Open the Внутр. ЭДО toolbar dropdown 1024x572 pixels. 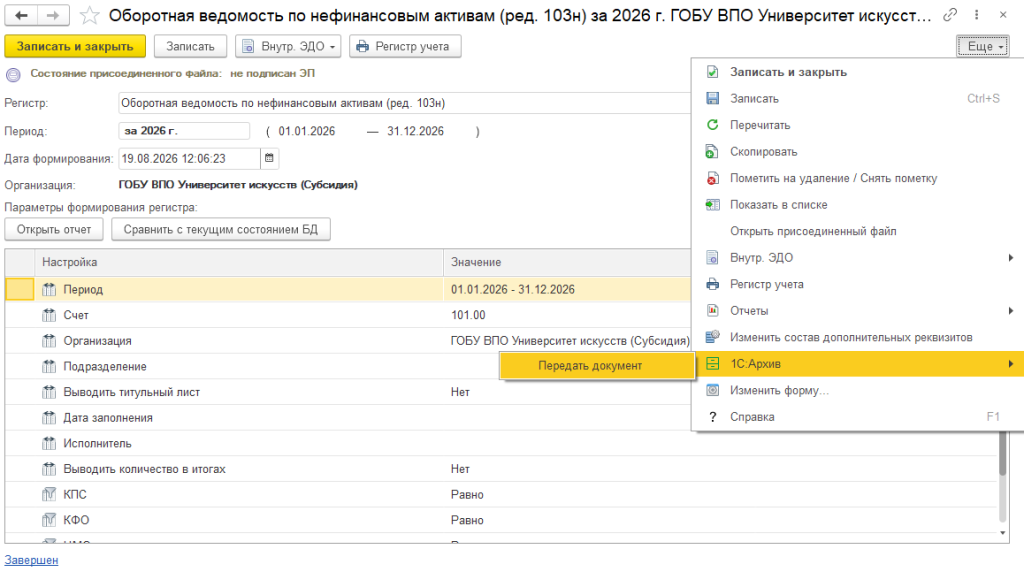(288, 46)
